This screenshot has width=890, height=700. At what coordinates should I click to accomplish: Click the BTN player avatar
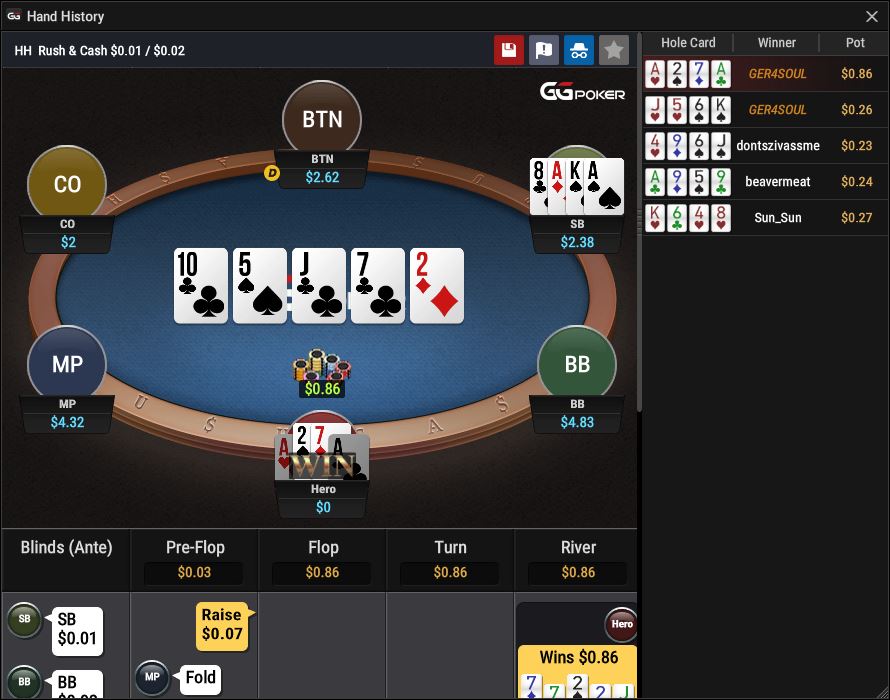tap(322, 119)
